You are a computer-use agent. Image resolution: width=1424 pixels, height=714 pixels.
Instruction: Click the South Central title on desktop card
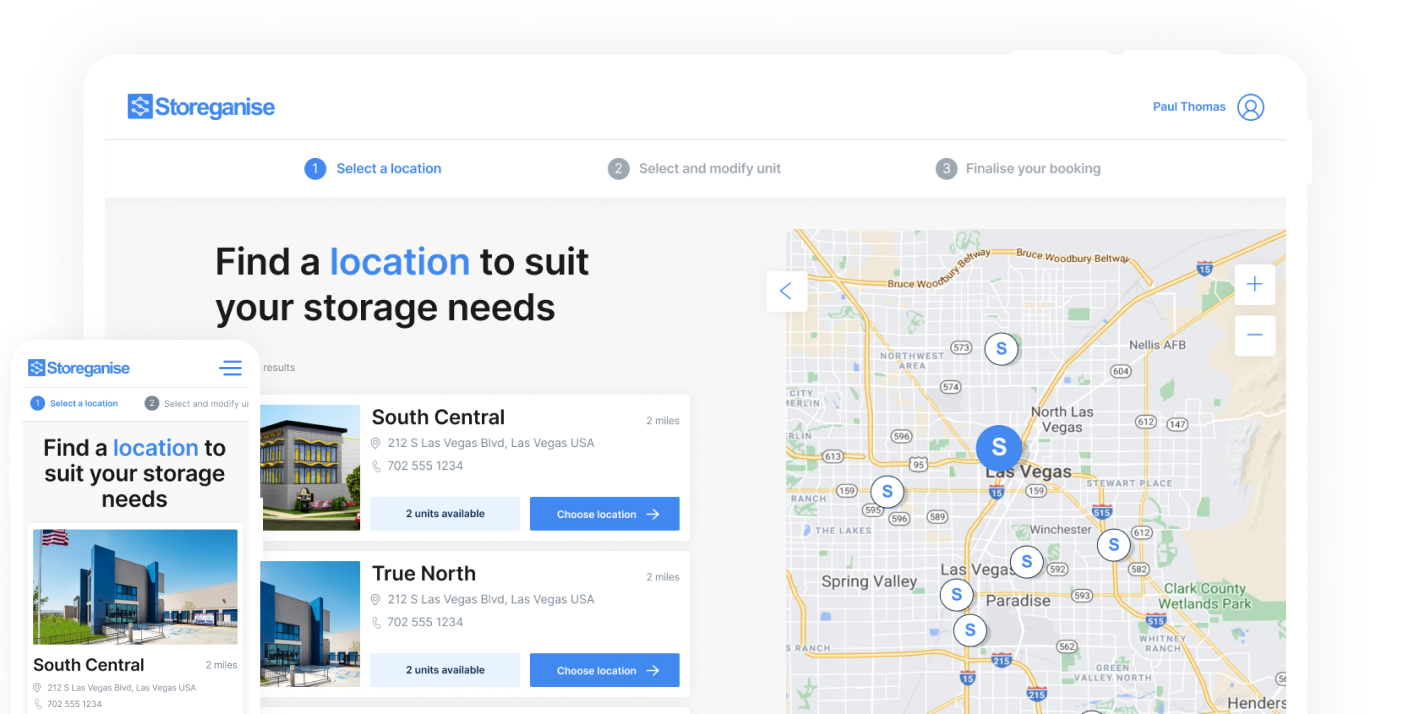tap(438, 417)
